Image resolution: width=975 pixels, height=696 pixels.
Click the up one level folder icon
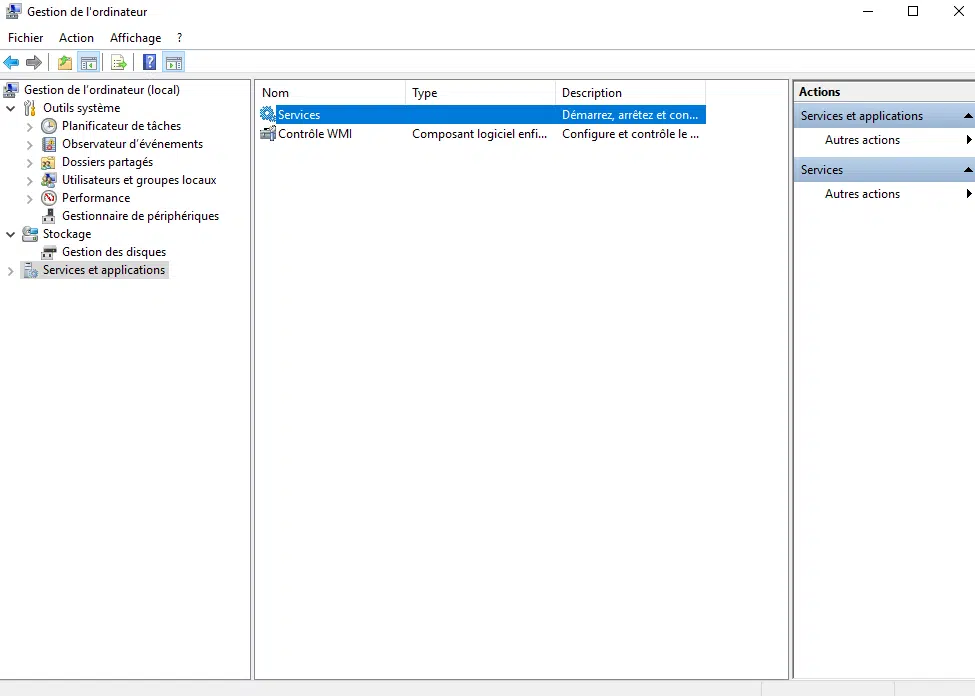65,62
